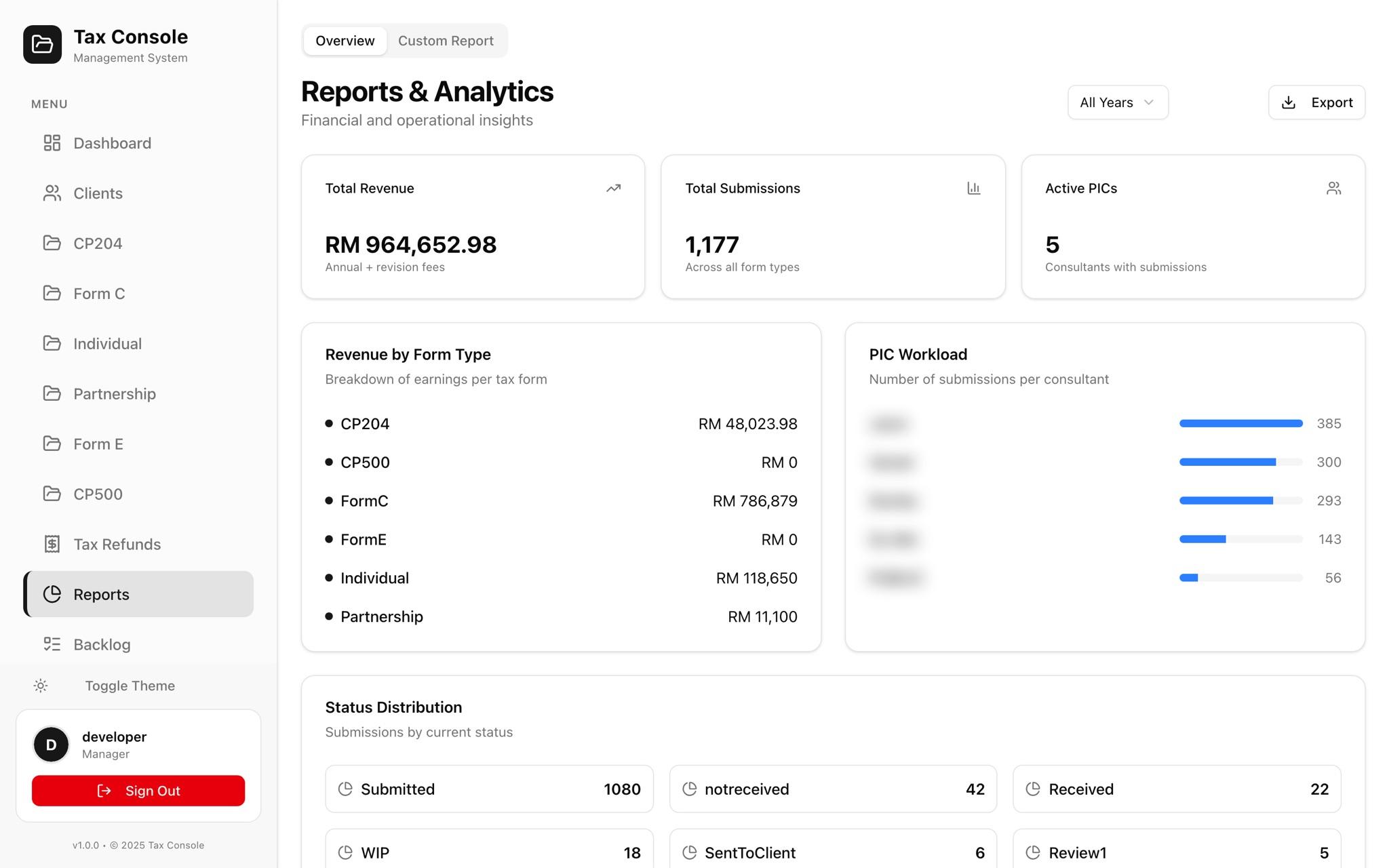Click the CP204 revenue value RM 48,023.98
This screenshot has width=1389, height=868.
click(x=748, y=424)
